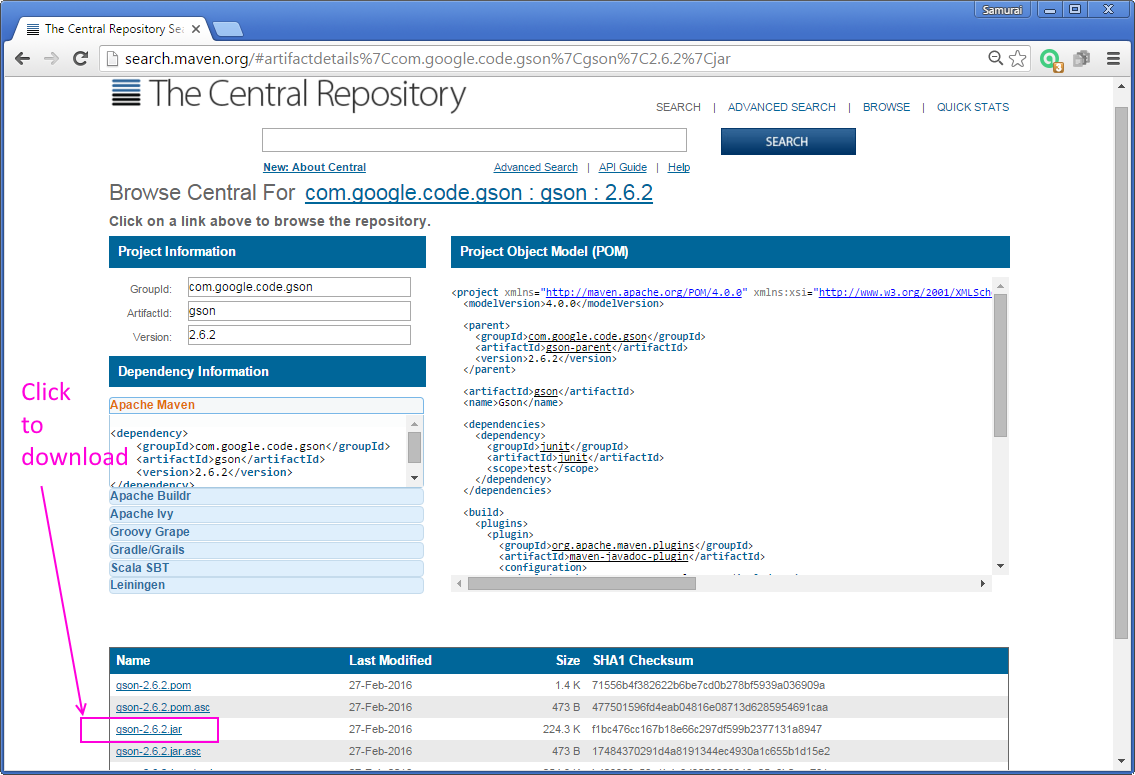Click the GroupId field
1135x775 pixels.
299,287
